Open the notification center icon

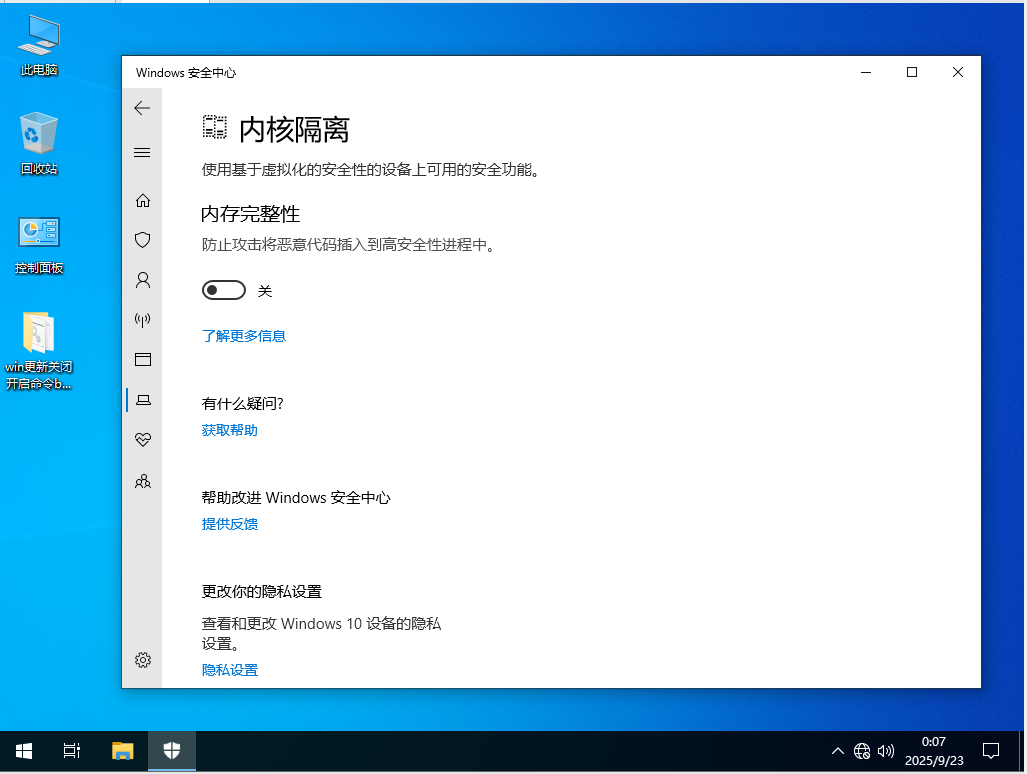click(x=991, y=751)
